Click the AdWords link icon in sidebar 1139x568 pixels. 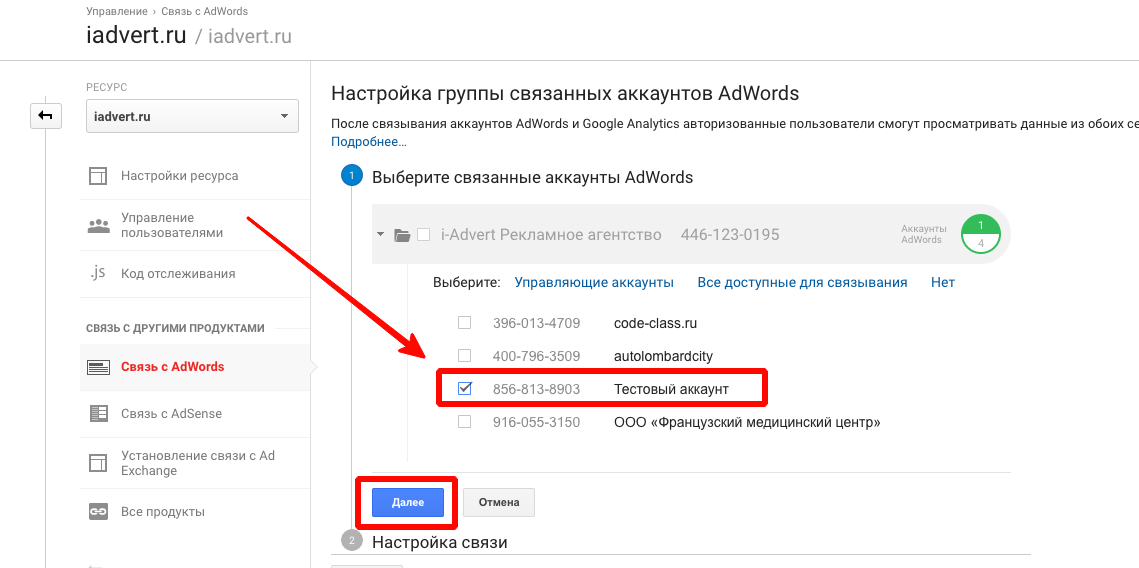click(x=97, y=367)
